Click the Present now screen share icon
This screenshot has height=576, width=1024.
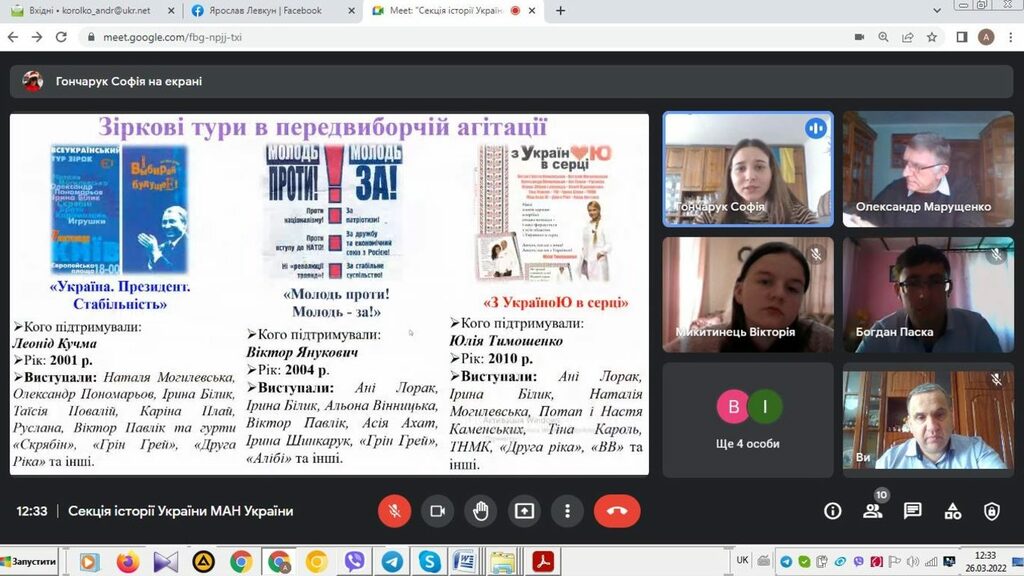[x=524, y=511]
